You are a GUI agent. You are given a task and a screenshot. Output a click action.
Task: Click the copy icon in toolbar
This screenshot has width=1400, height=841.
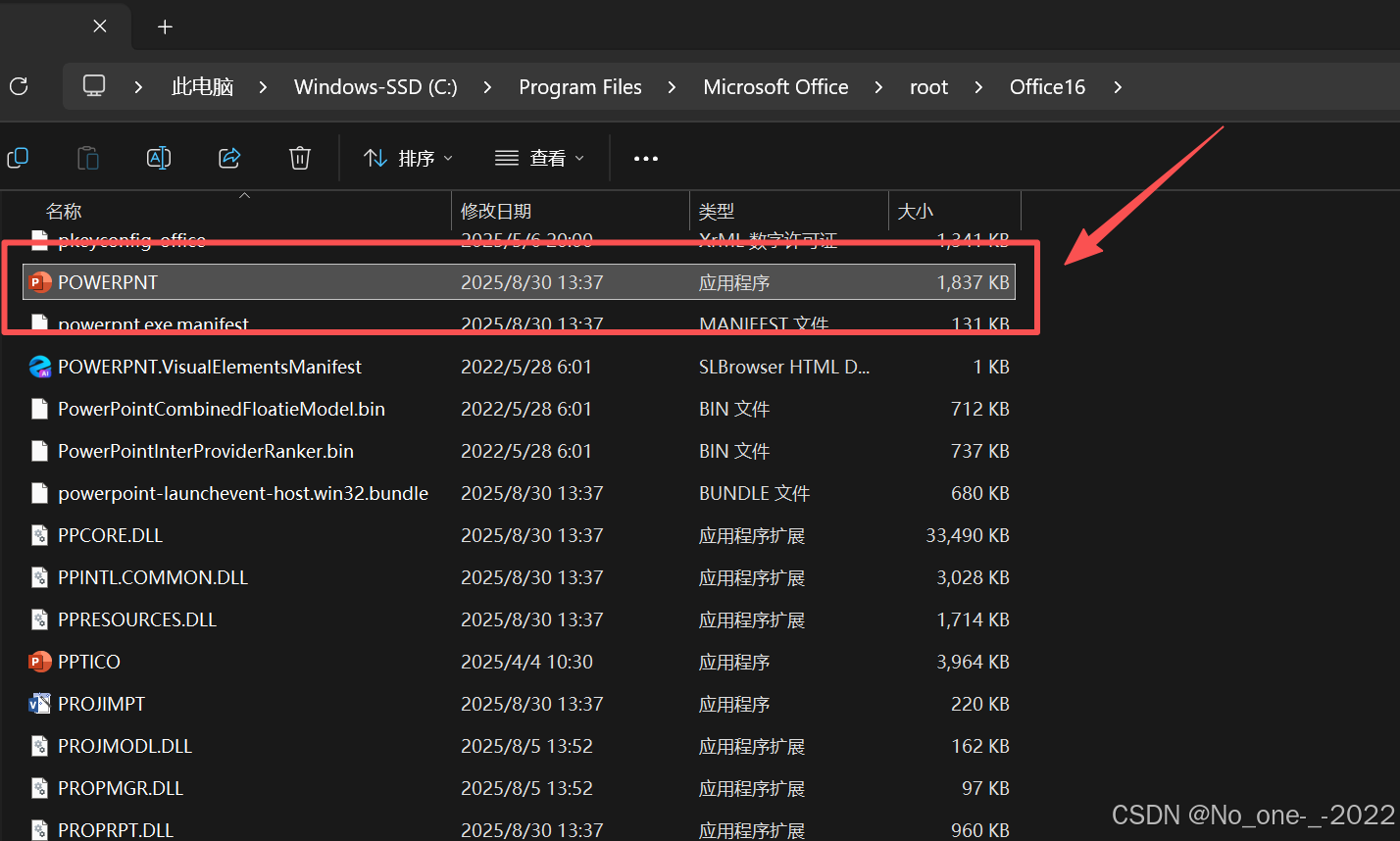click(18, 158)
